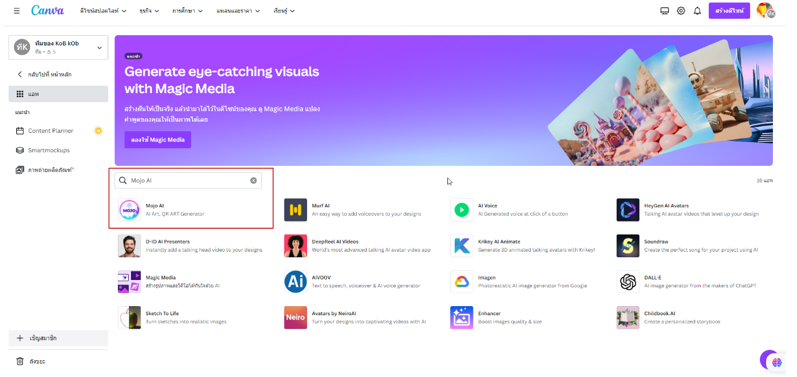Open the hamburger main menu
The image size is (797, 377).
17,11
